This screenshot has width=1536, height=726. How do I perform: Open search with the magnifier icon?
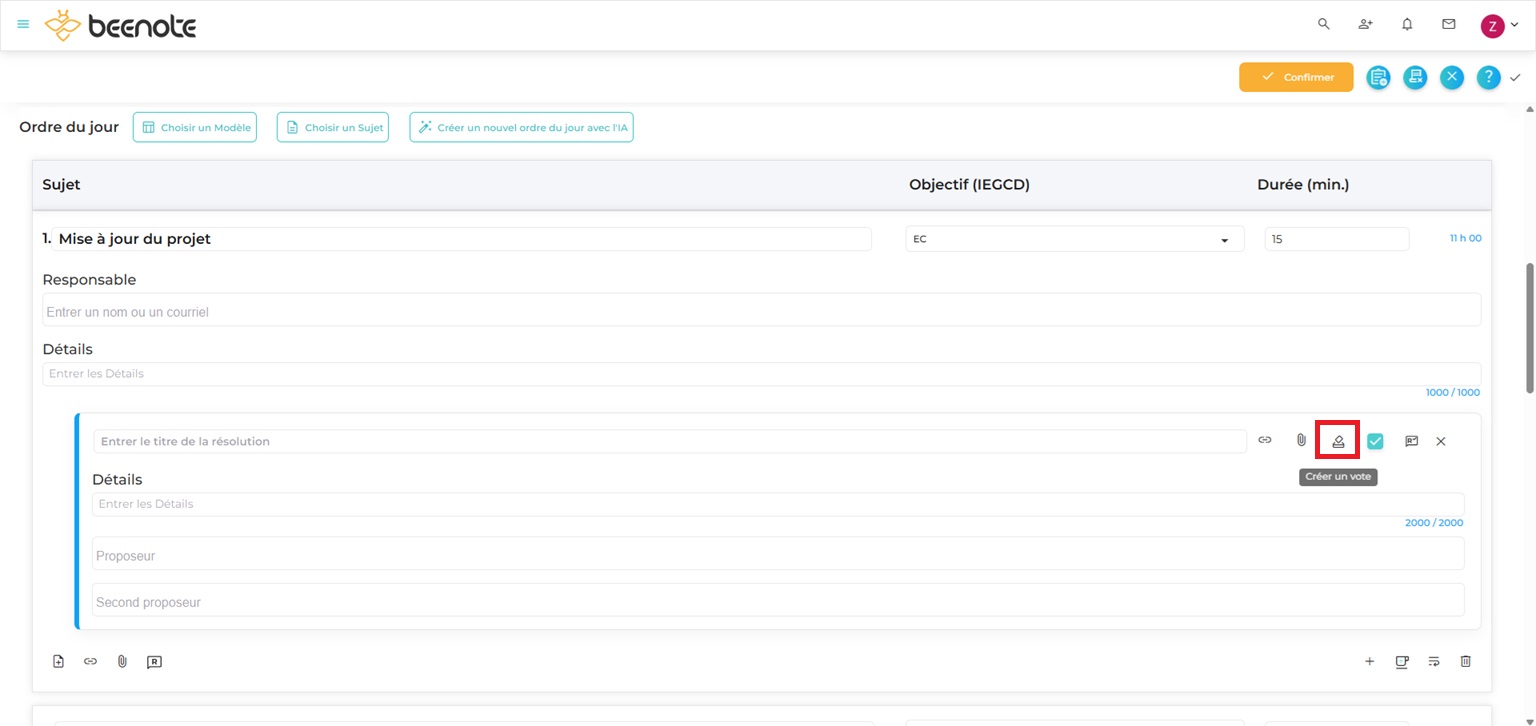(1324, 24)
